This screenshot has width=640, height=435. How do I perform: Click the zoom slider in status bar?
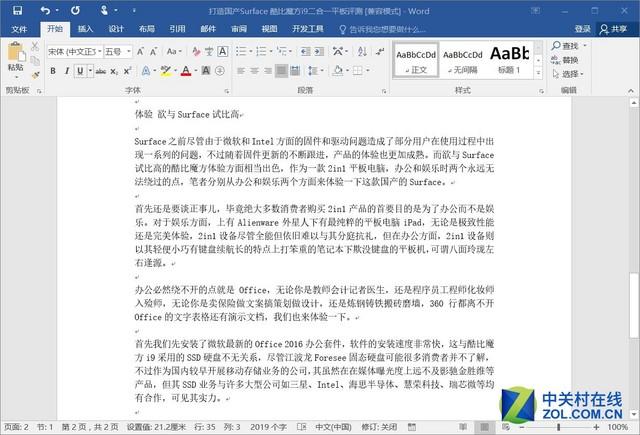click(x=558, y=427)
